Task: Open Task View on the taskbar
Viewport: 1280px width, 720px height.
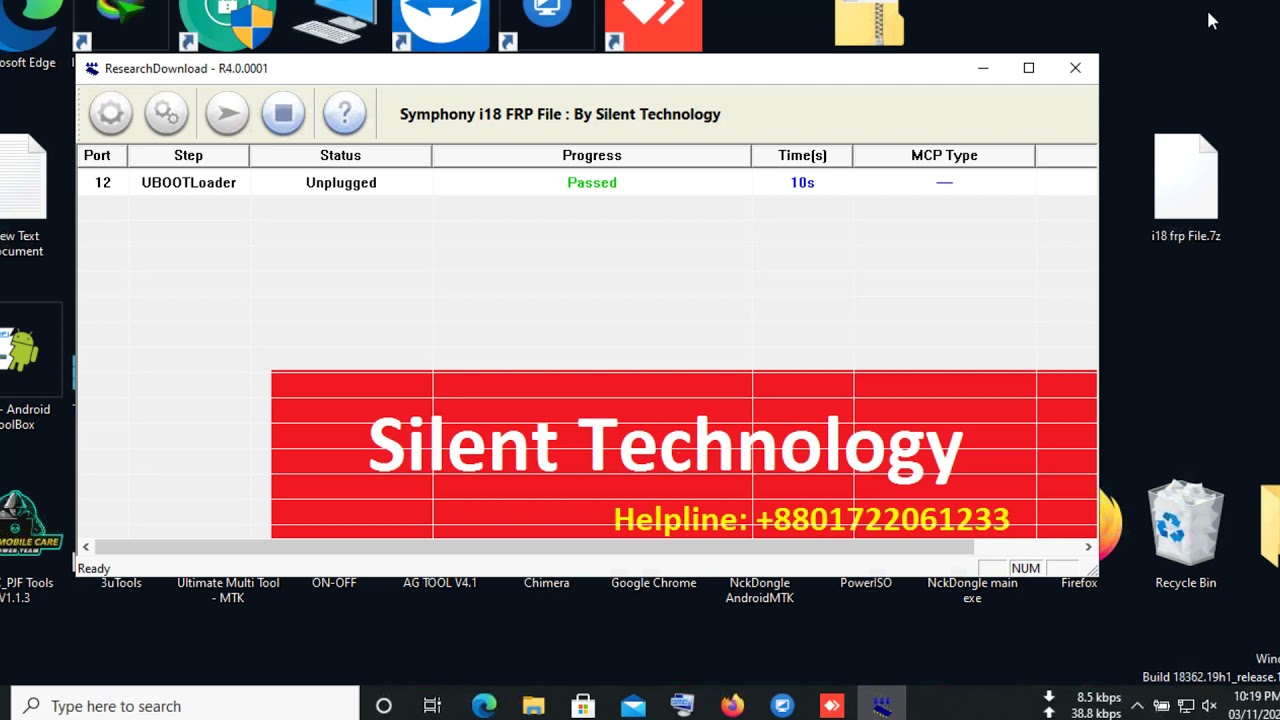Action: click(432, 706)
